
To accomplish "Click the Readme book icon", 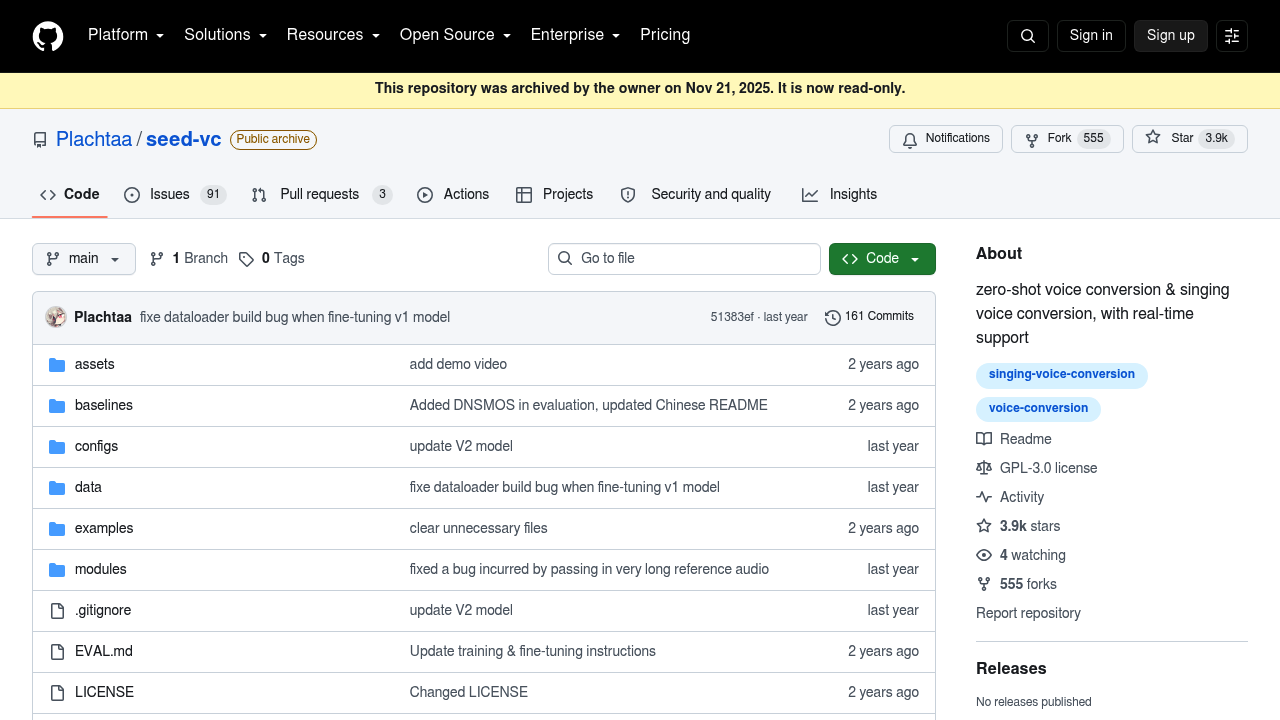I will pos(984,439).
